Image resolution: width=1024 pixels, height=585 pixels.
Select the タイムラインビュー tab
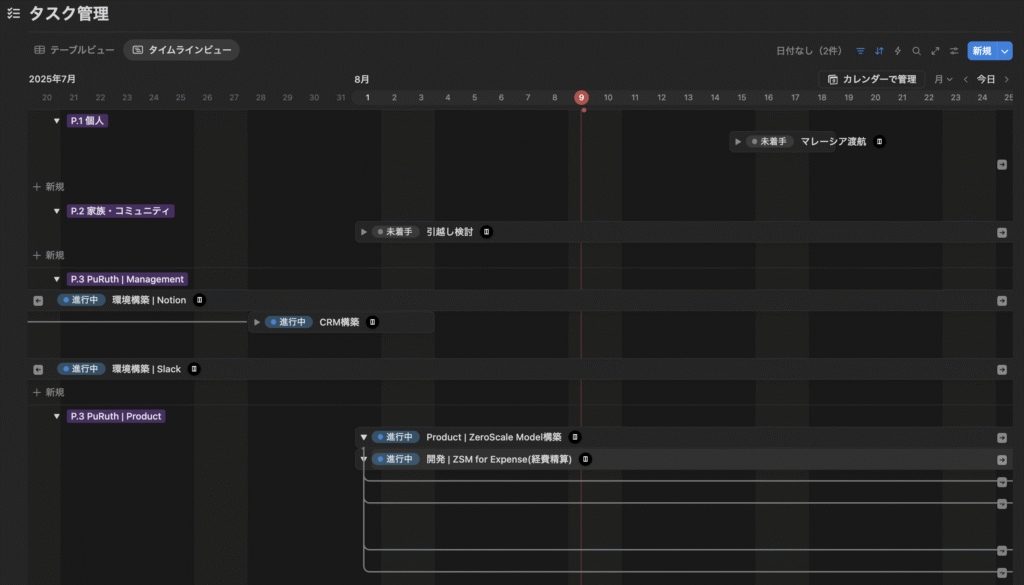click(181, 49)
